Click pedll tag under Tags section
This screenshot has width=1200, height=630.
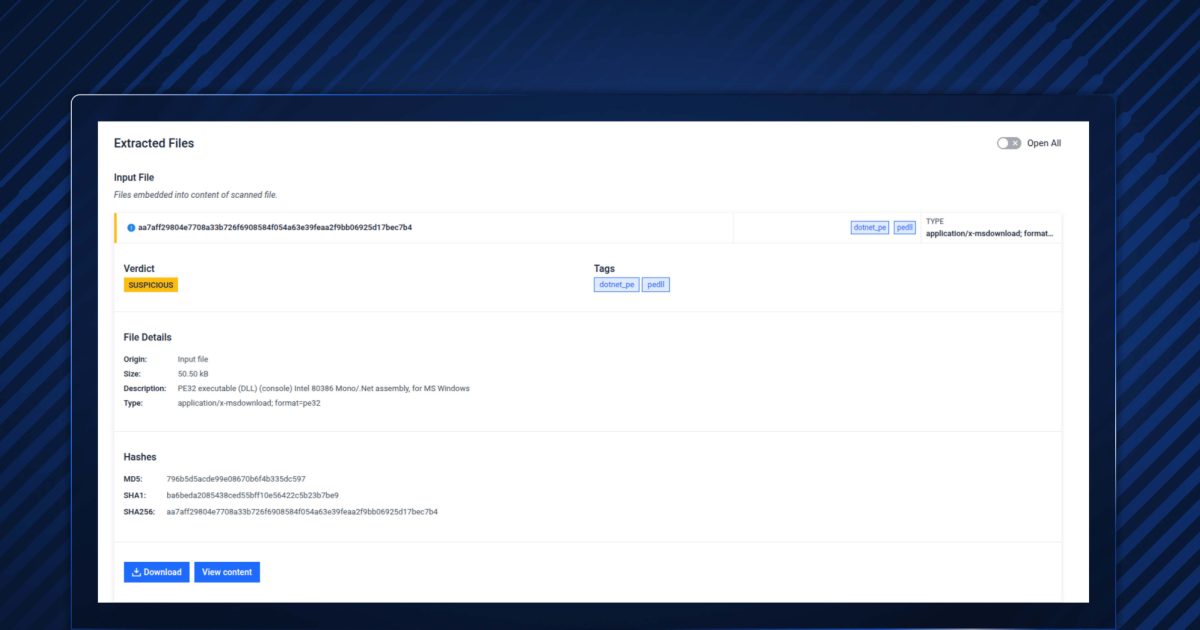tap(656, 285)
